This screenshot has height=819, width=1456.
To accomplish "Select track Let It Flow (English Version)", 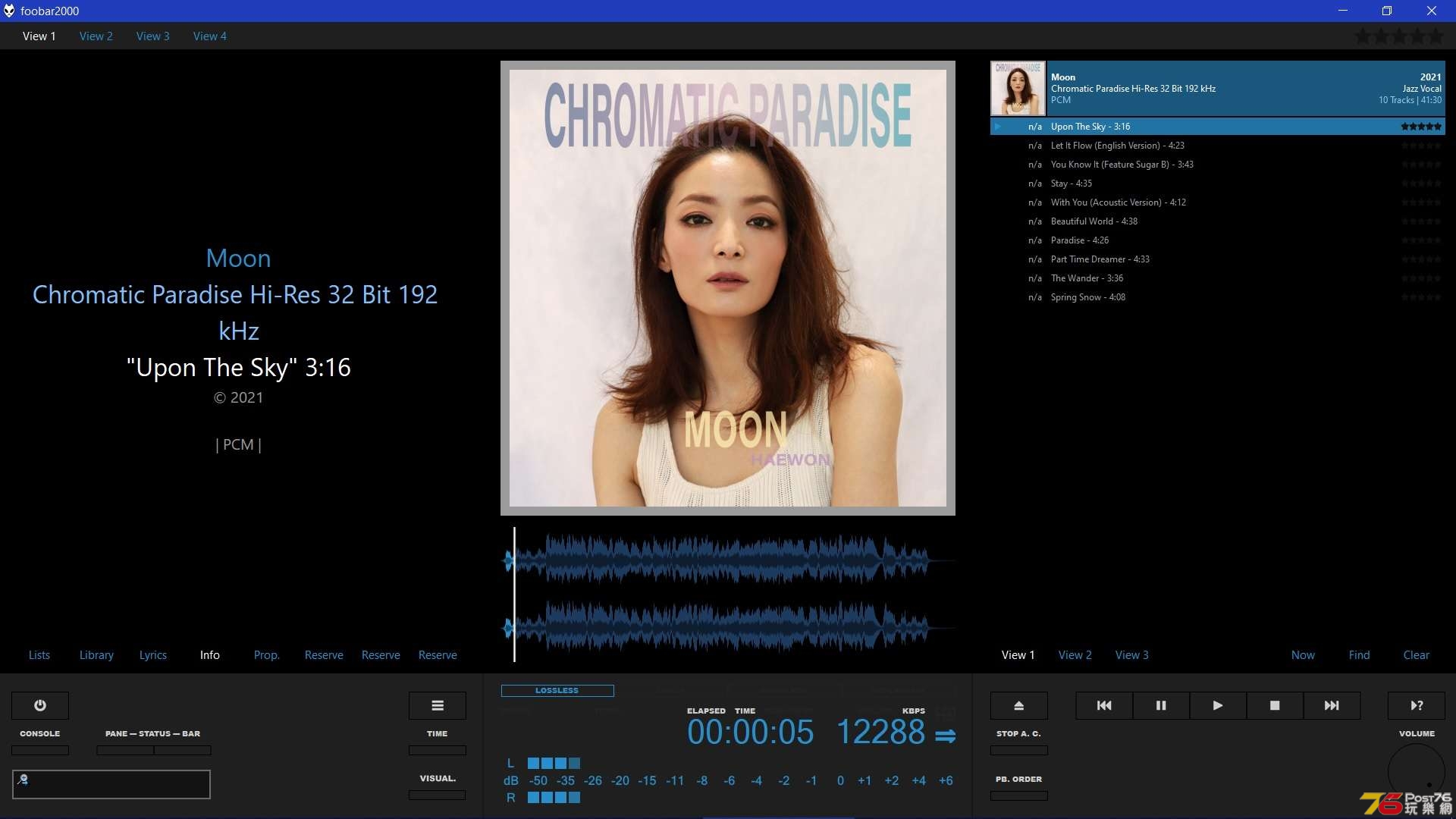I will pos(1218,146).
